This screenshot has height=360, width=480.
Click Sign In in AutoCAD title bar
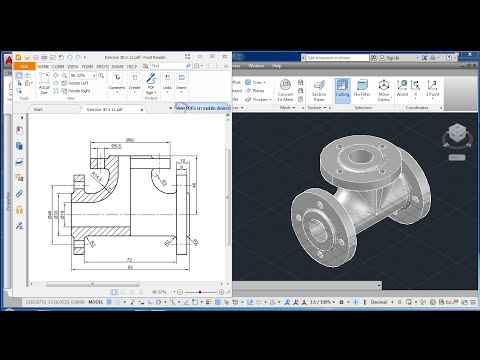point(393,58)
